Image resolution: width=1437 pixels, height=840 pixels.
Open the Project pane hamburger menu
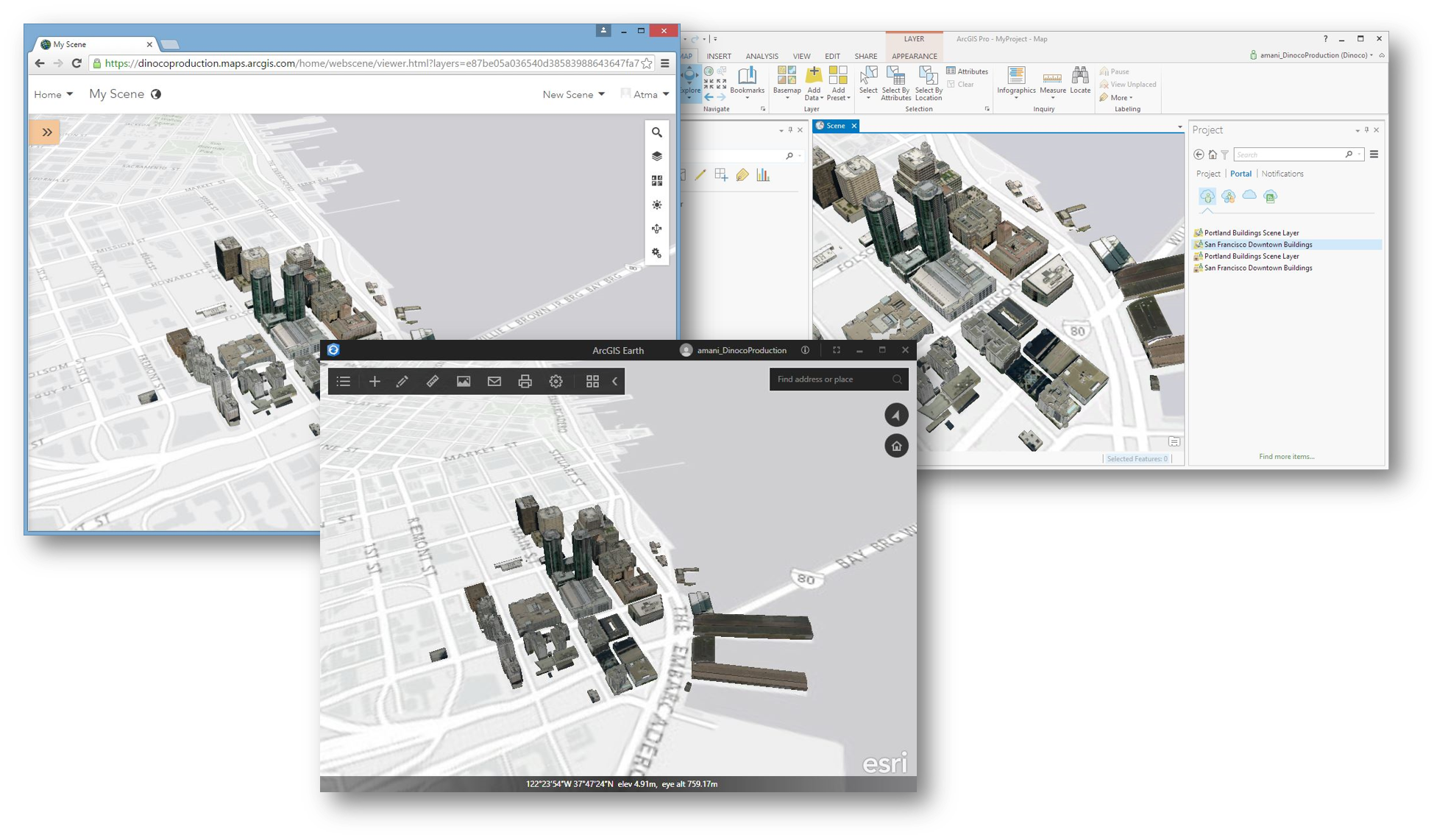[x=1374, y=154]
